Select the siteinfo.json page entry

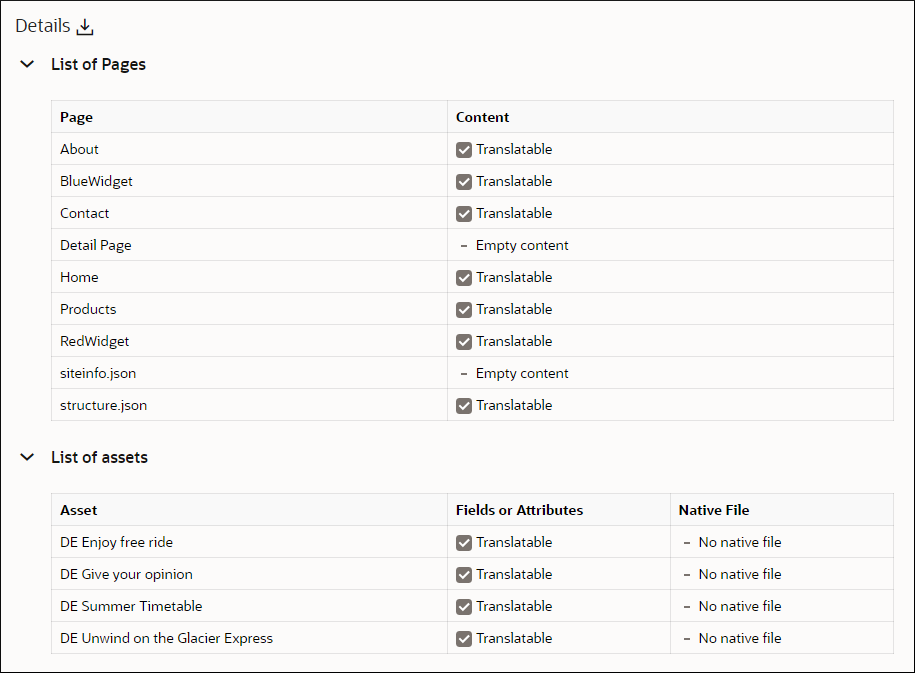tap(98, 373)
